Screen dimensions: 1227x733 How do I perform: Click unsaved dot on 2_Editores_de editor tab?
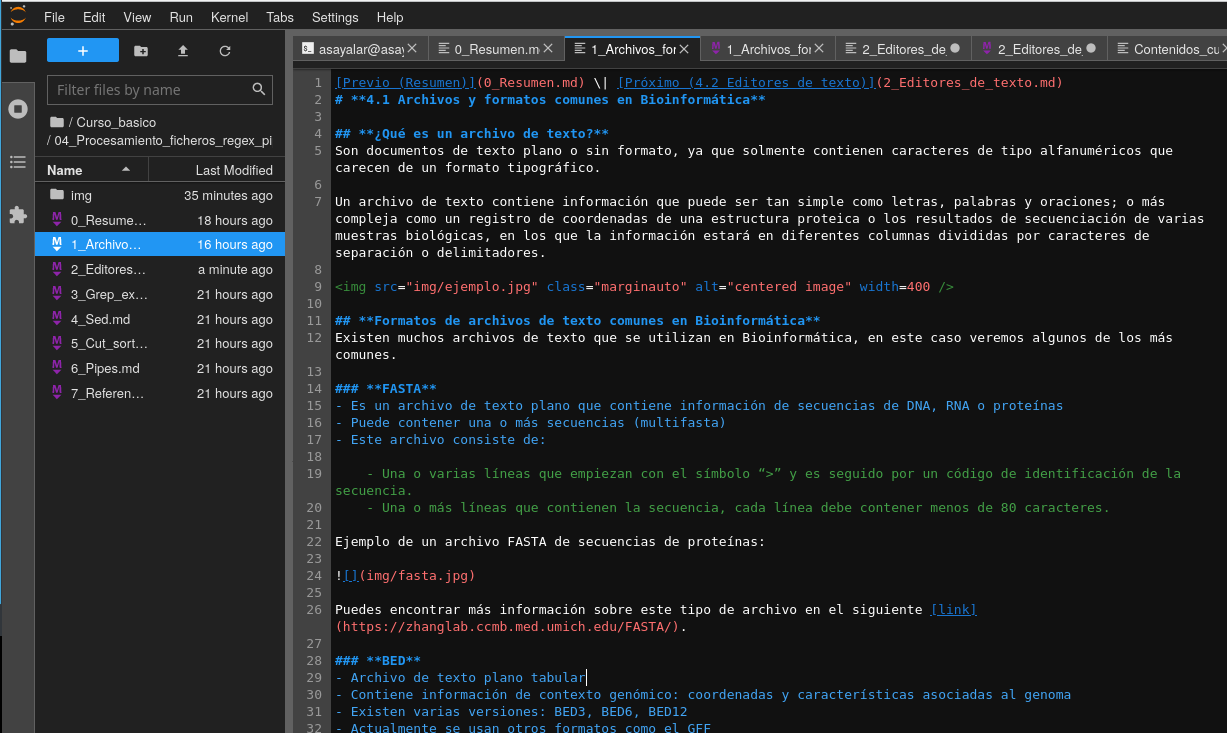click(x=955, y=48)
